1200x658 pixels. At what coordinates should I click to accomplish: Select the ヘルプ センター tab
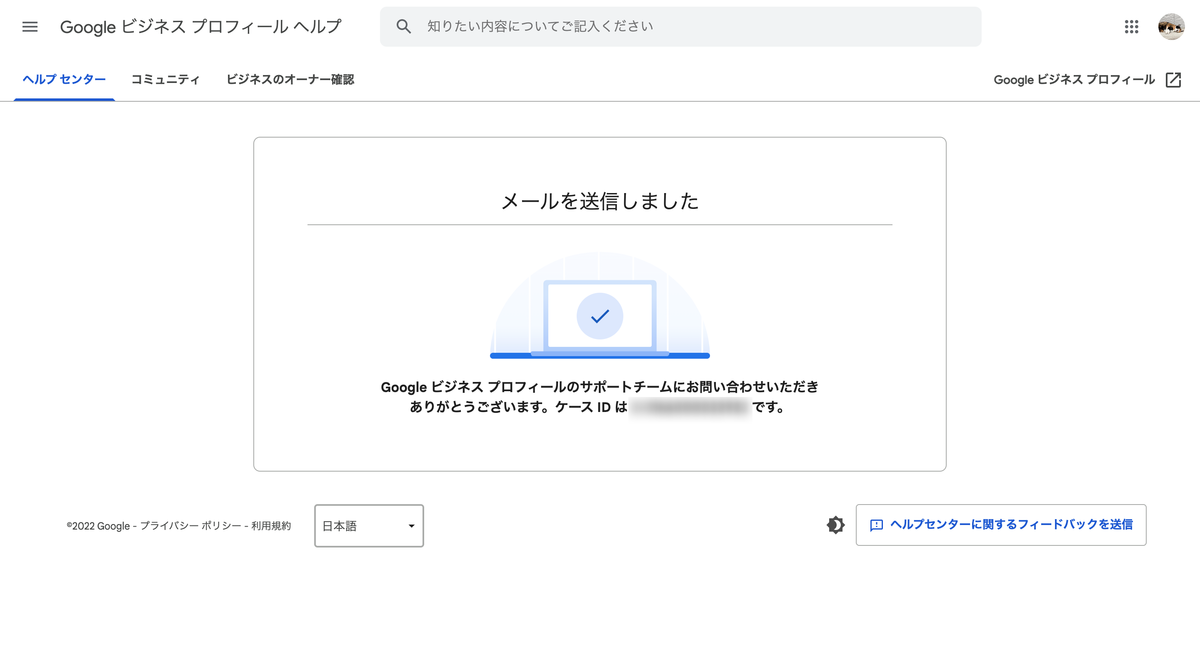pyautogui.click(x=64, y=78)
